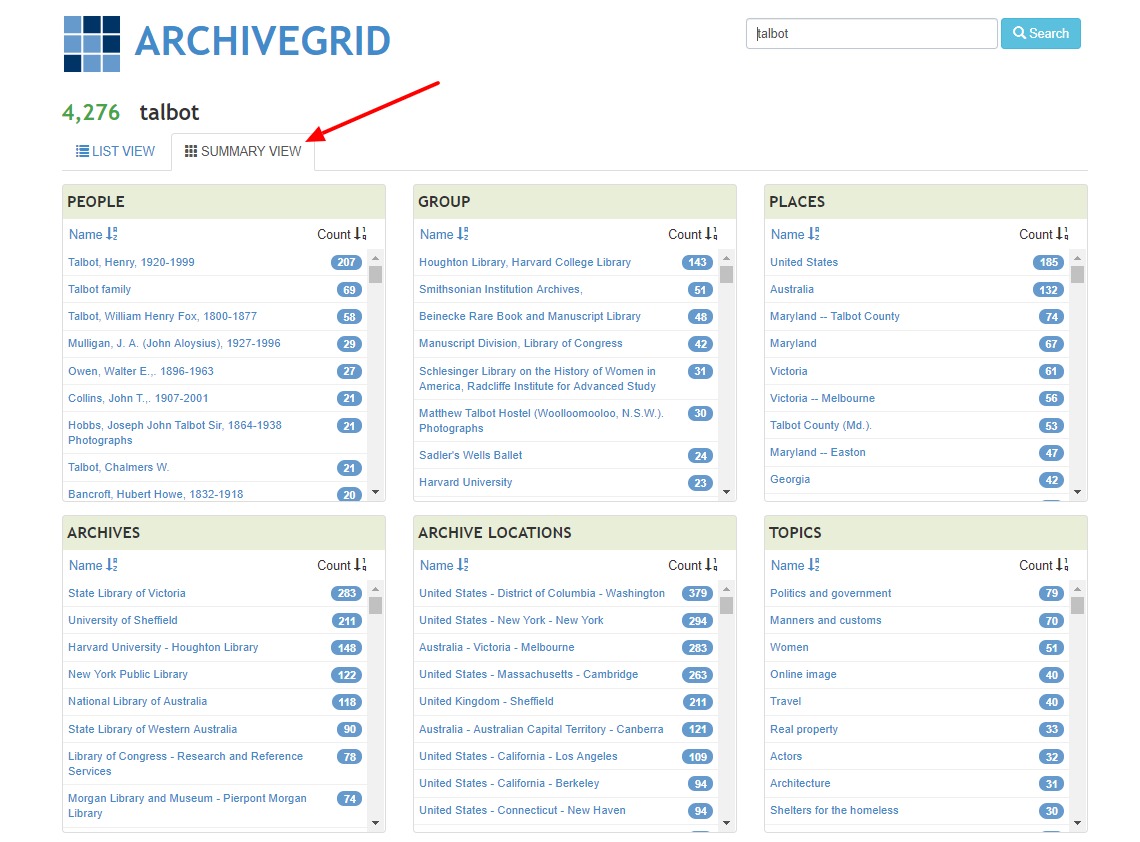Open Real property topic
This screenshot has height=842, width=1140.
[x=804, y=729]
